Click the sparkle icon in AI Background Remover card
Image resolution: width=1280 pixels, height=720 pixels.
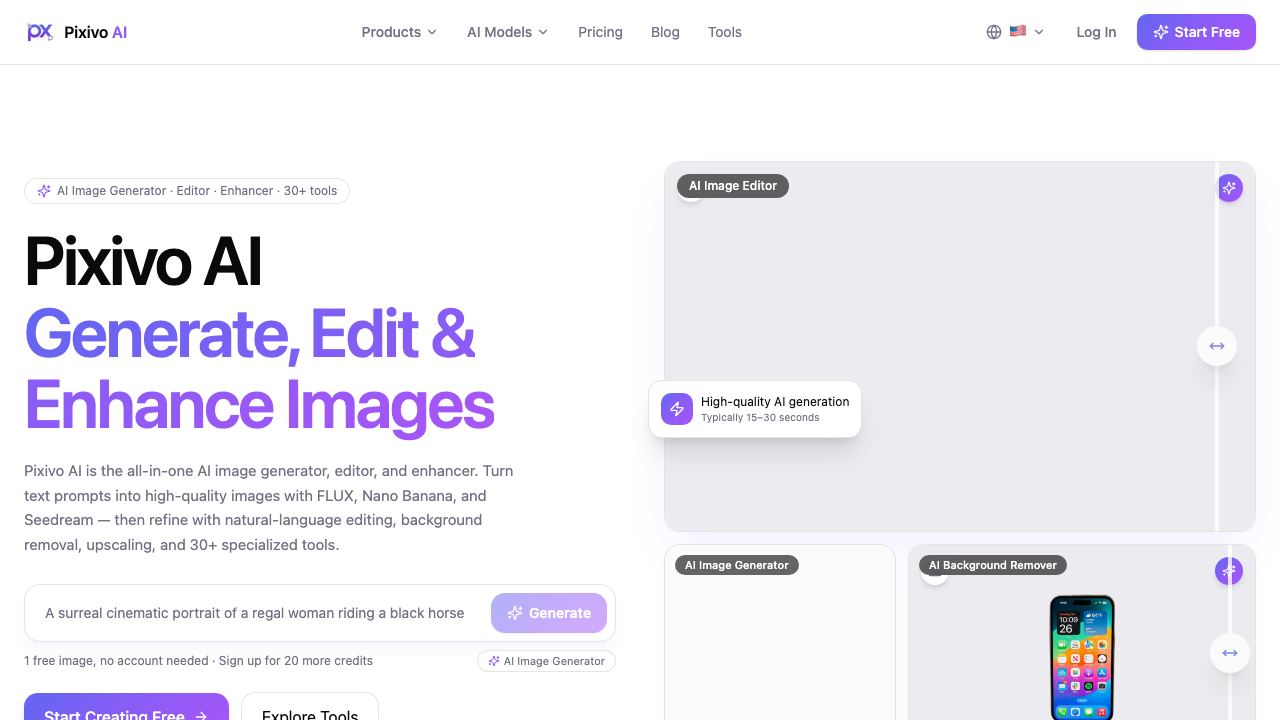point(1229,571)
